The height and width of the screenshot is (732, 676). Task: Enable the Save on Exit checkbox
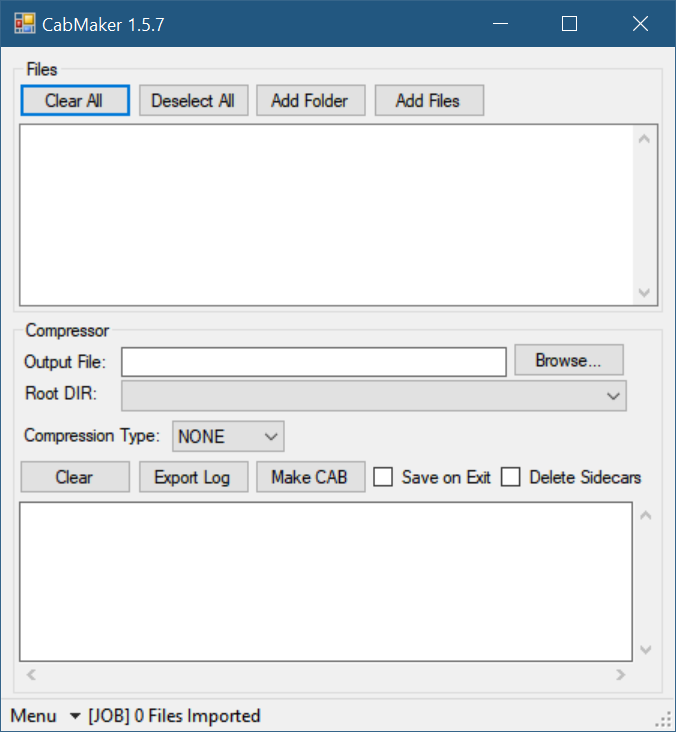[383, 477]
